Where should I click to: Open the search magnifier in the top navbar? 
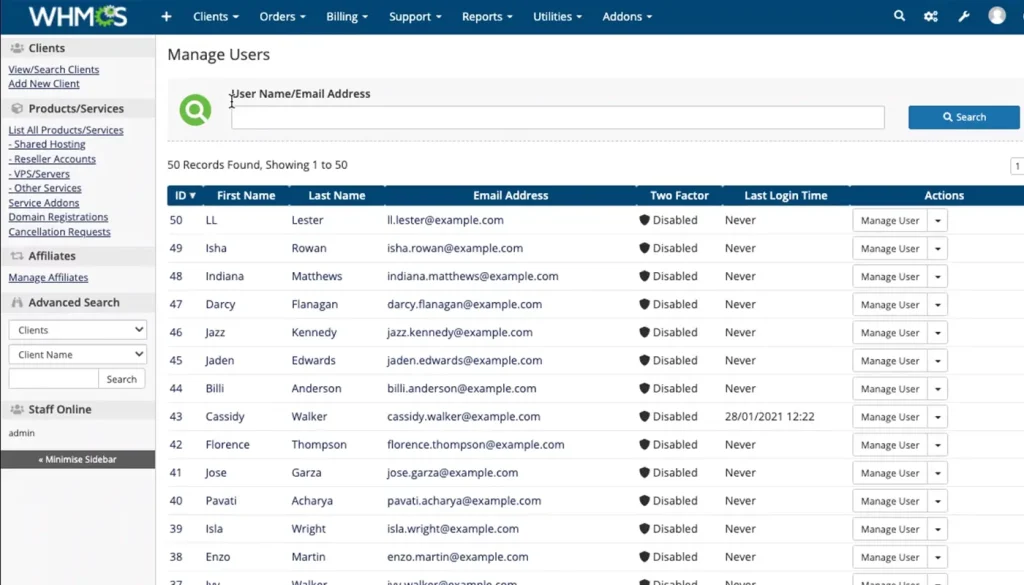(x=898, y=16)
